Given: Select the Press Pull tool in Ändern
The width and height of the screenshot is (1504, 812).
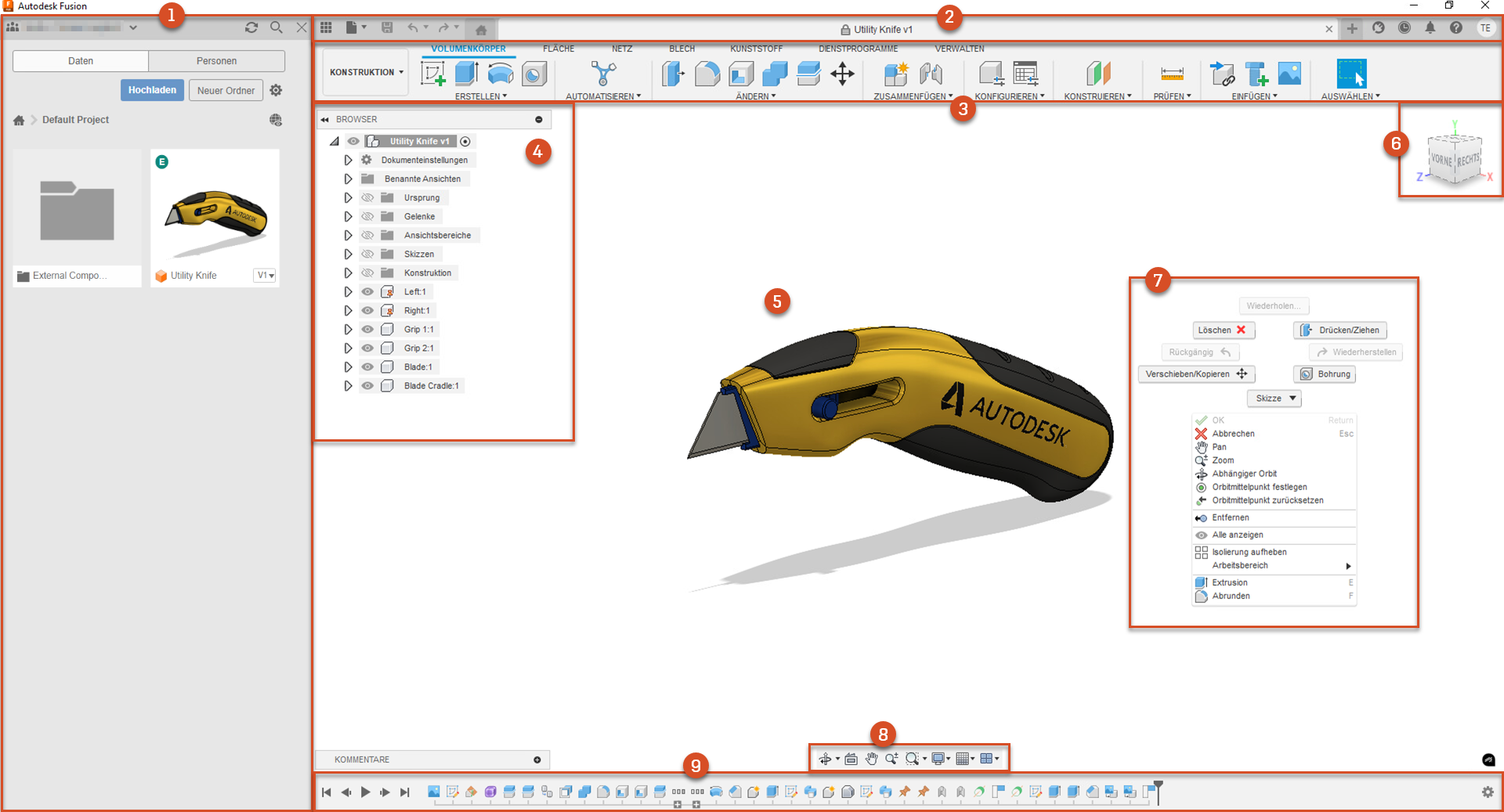Looking at the screenshot, I should [x=674, y=74].
